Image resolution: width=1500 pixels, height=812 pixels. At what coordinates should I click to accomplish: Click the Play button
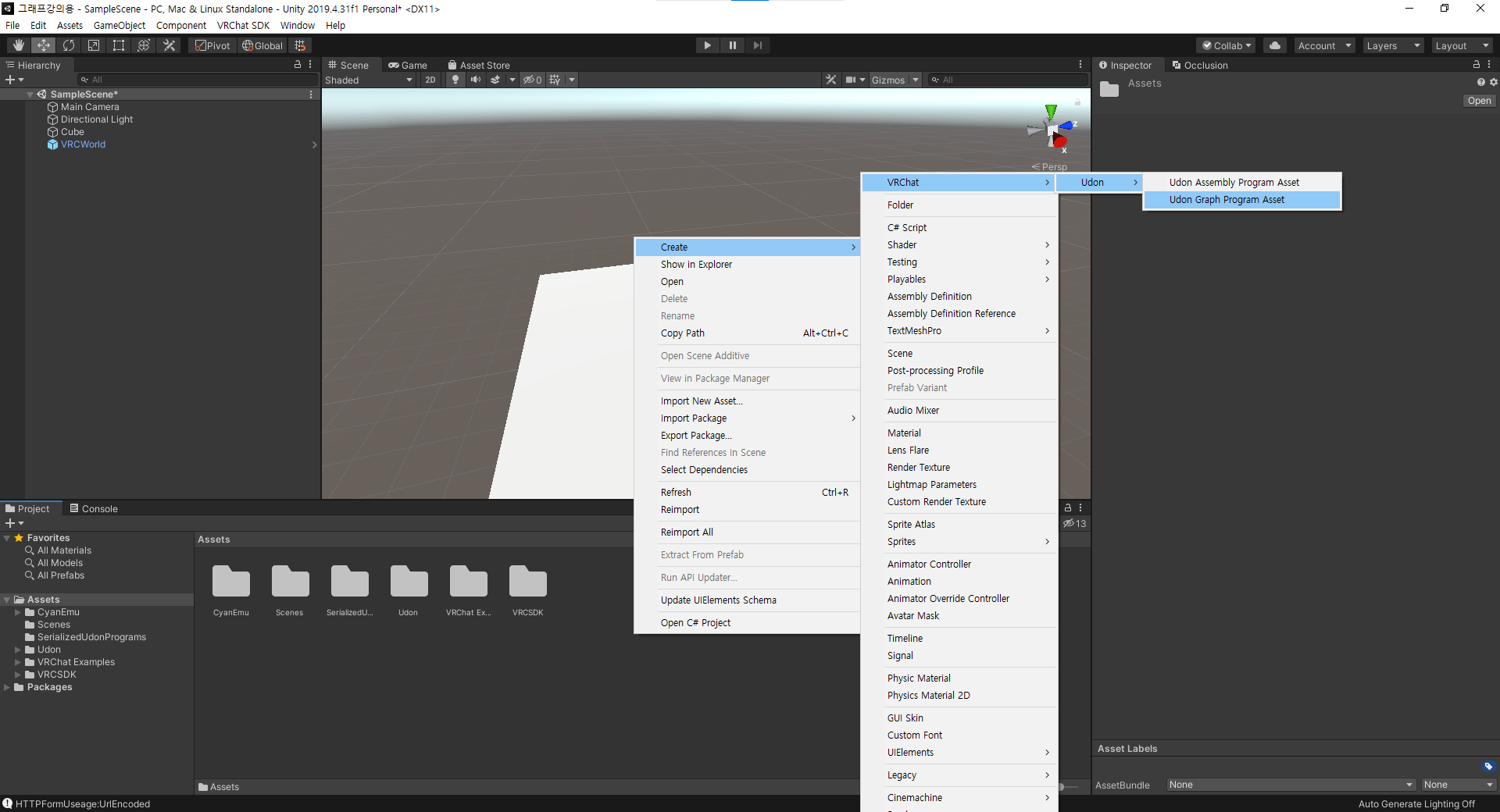point(707,45)
